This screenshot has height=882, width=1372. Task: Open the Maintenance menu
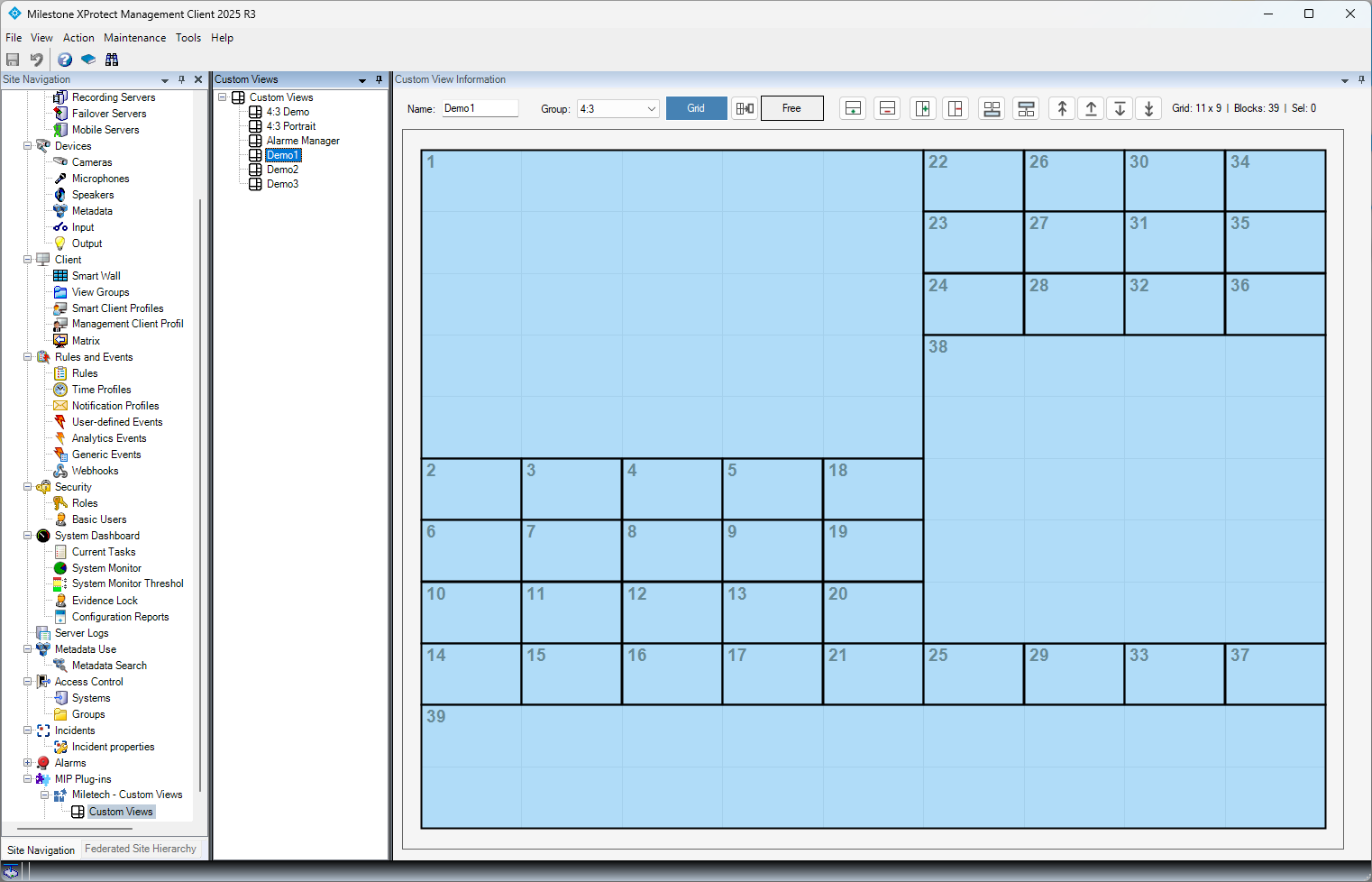pyautogui.click(x=134, y=38)
